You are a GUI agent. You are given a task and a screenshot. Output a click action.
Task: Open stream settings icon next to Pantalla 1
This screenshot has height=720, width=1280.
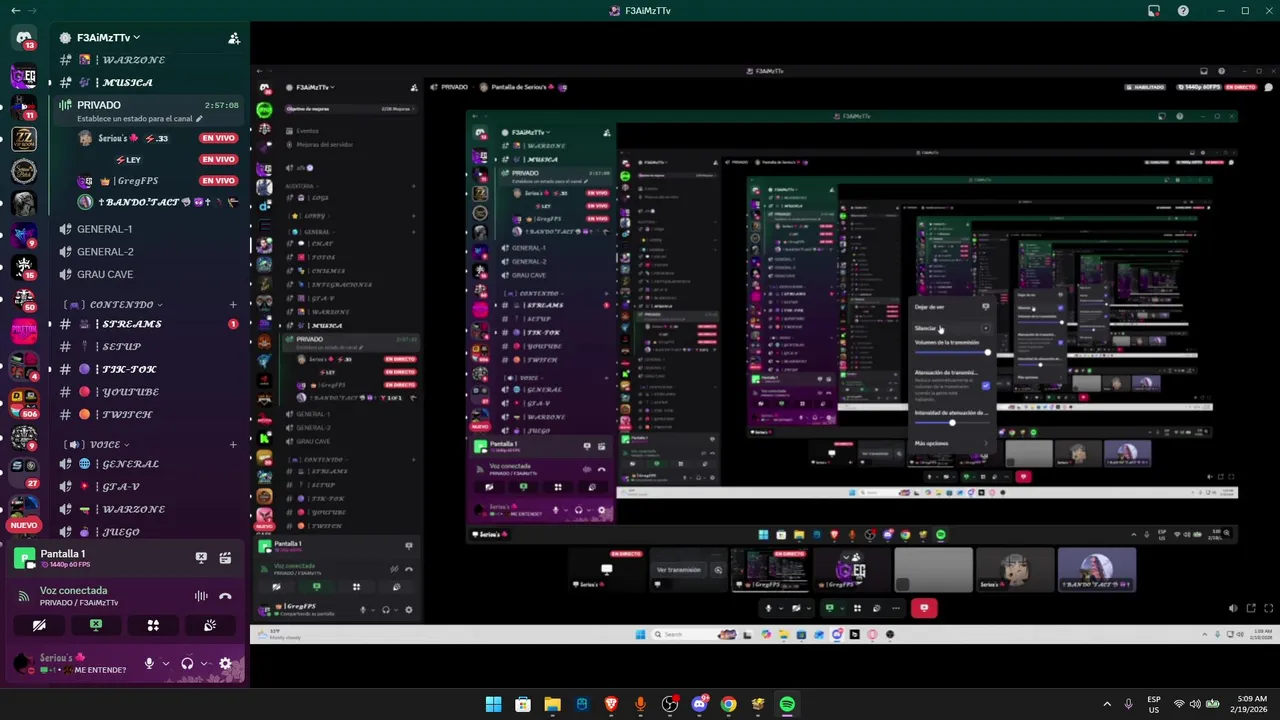(225, 558)
